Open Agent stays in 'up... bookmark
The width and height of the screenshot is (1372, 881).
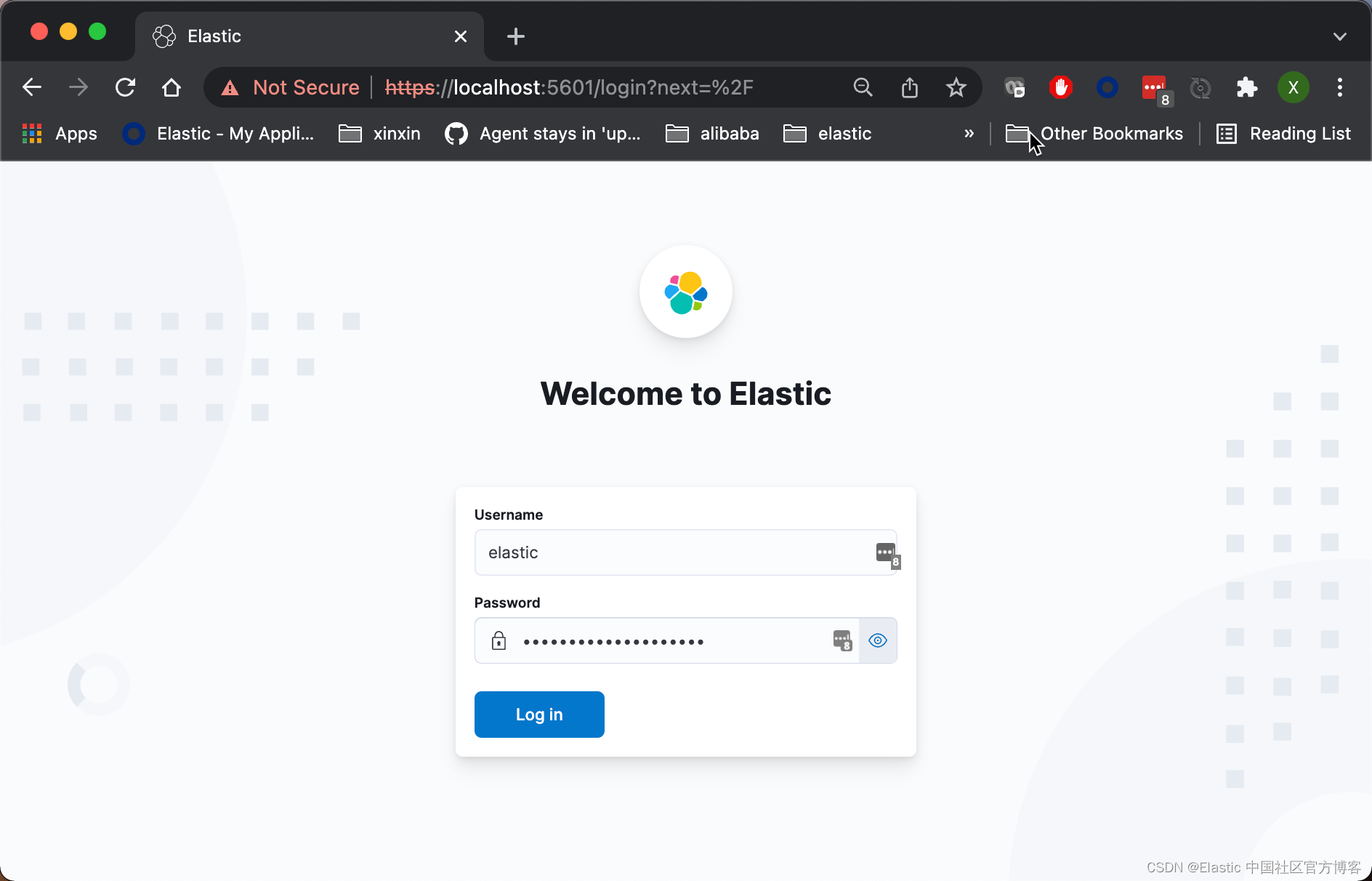click(543, 134)
